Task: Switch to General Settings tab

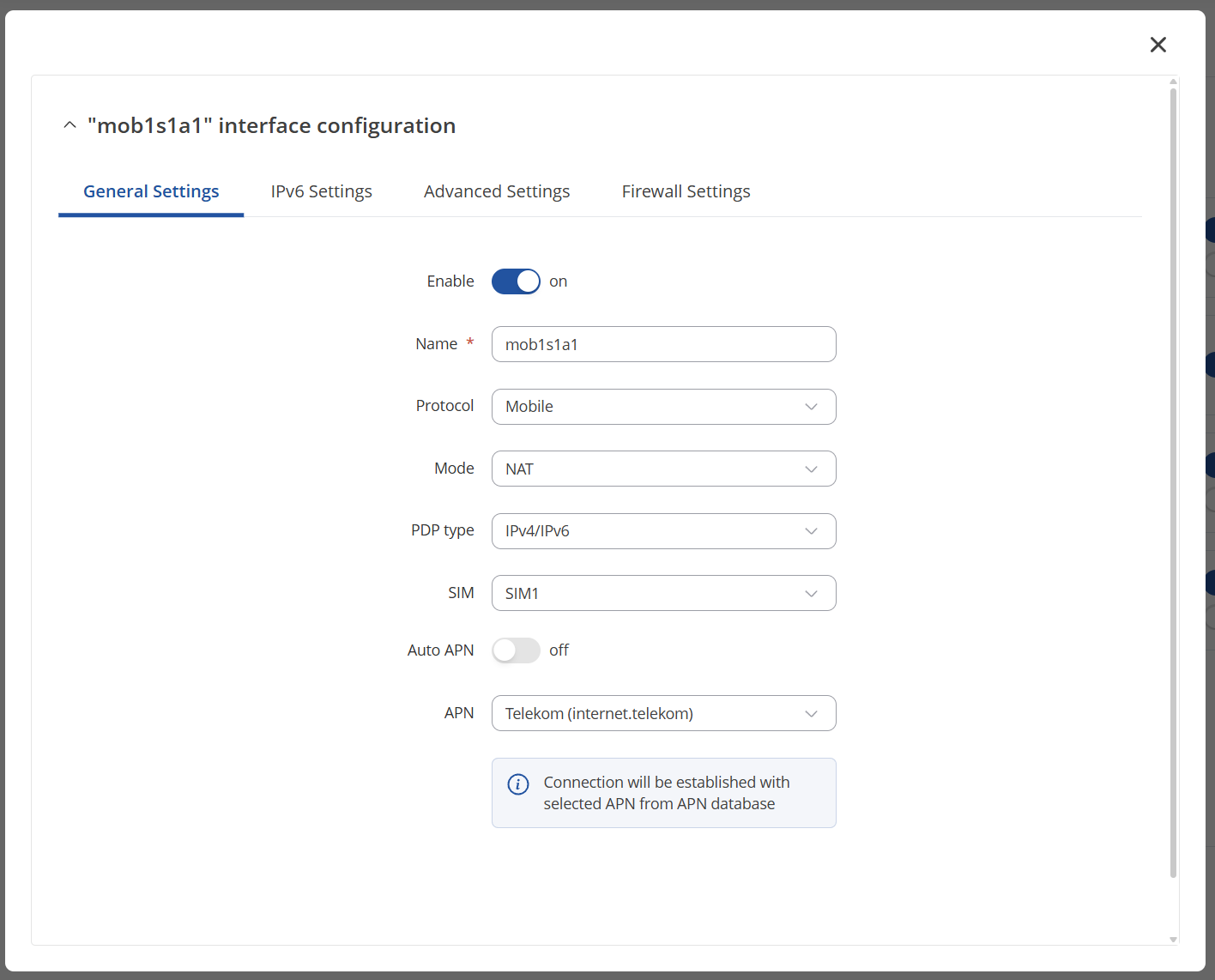Action: [x=151, y=191]
